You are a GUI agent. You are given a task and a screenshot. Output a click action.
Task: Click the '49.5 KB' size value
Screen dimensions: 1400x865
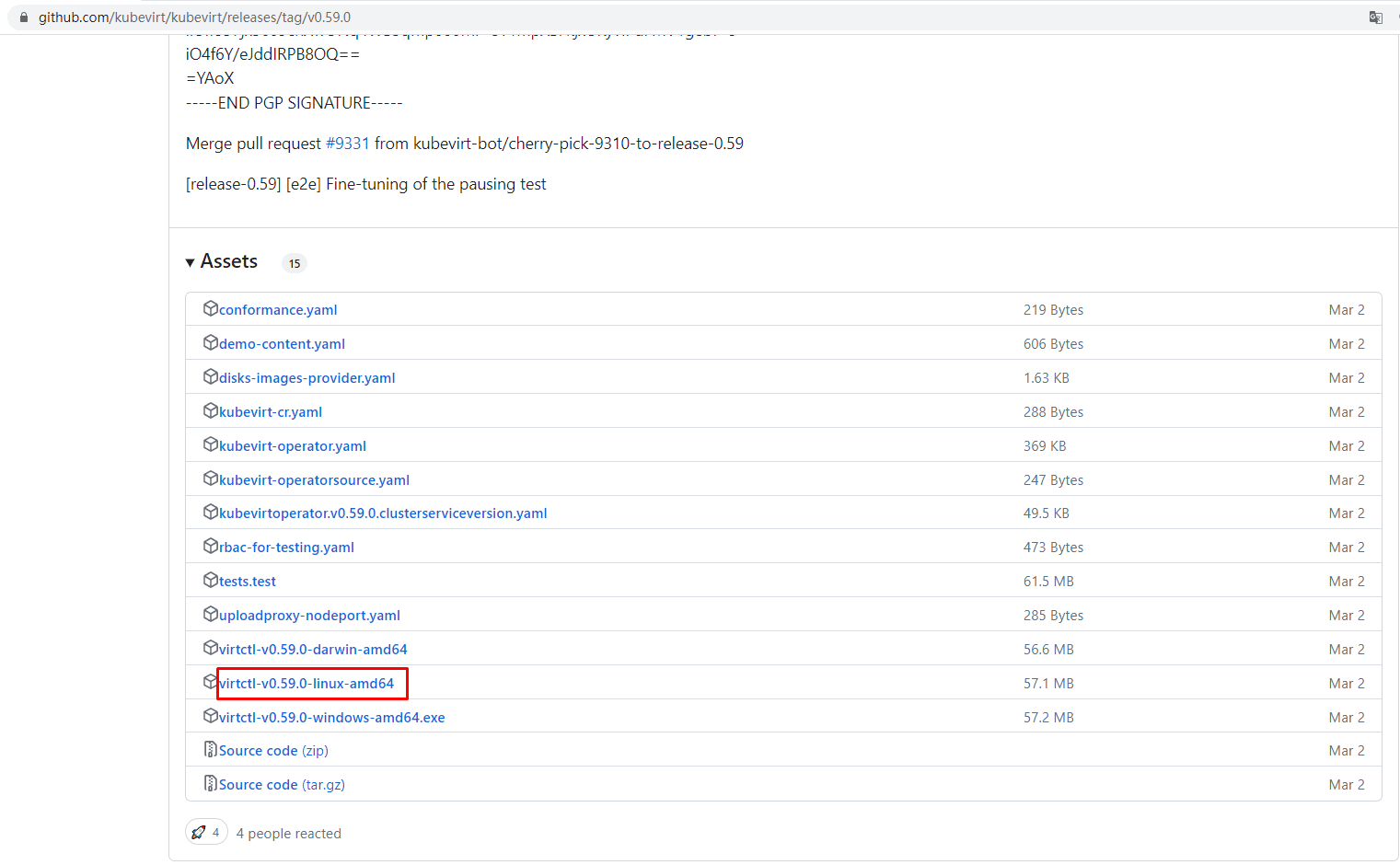1047,513
